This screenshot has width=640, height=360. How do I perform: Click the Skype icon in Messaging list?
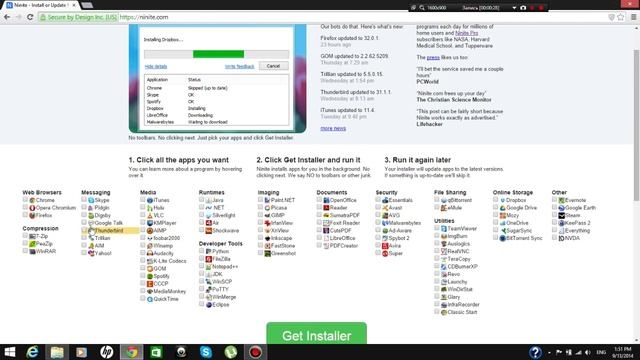pos(91,200)
